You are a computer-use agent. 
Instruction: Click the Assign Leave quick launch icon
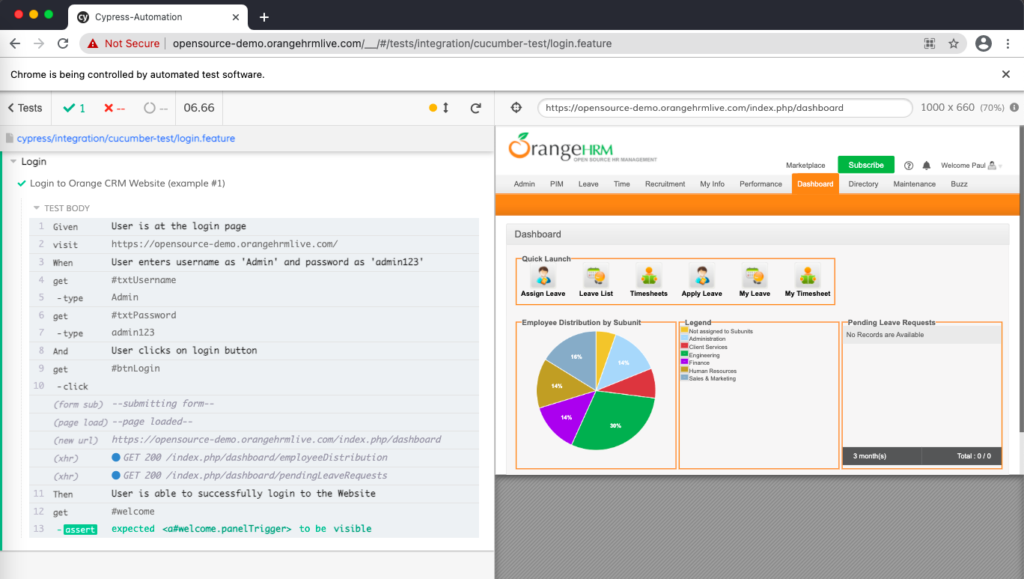(x=543, y=277)
